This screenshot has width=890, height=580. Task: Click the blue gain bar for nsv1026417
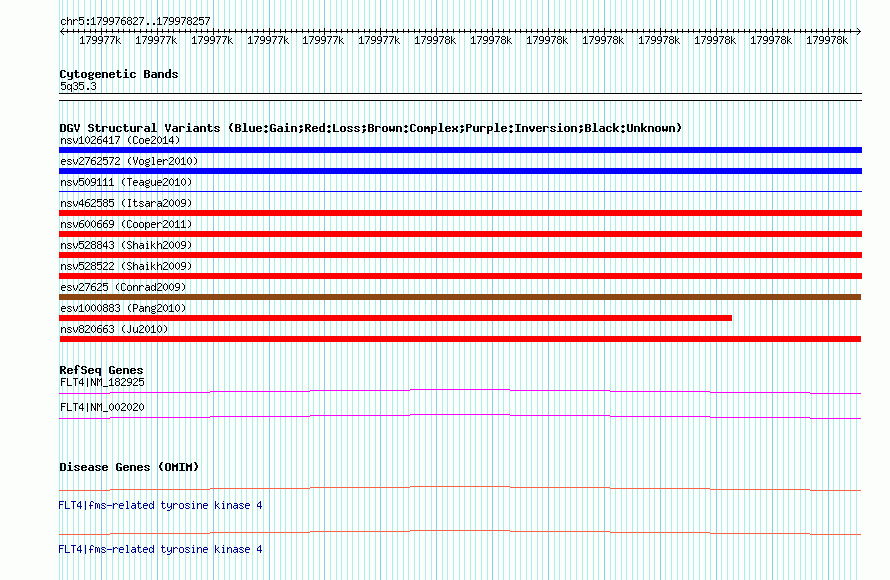click(x=460, y=150)
